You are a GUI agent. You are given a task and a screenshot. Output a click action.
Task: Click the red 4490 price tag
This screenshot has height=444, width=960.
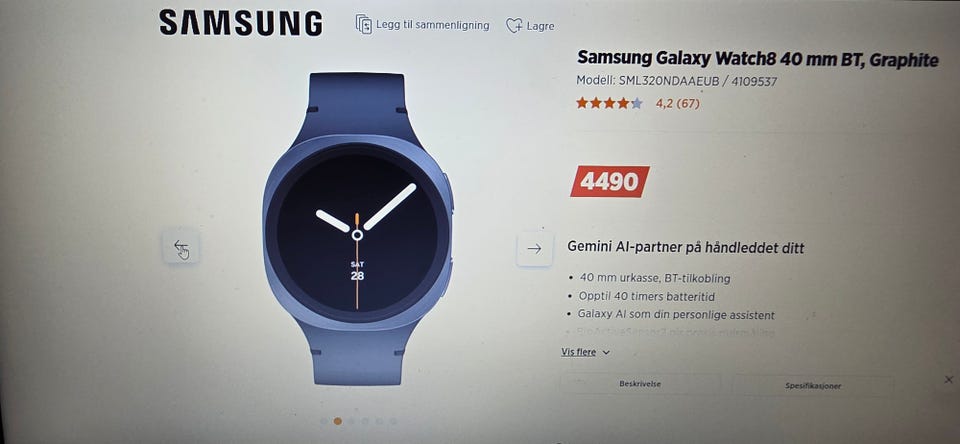coord(610,181)
